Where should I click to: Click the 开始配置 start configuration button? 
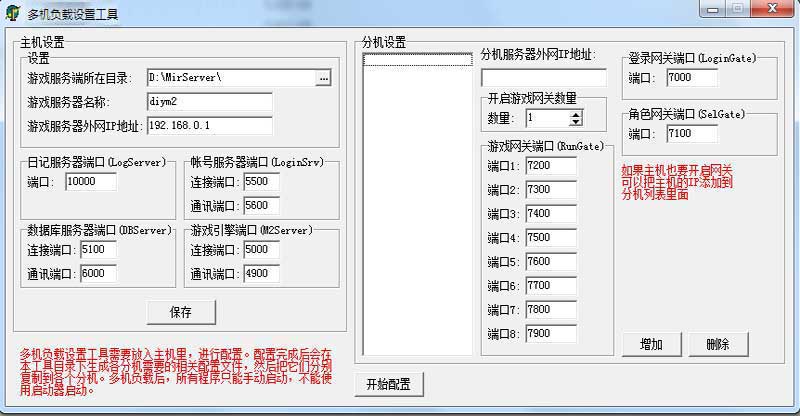389,384
